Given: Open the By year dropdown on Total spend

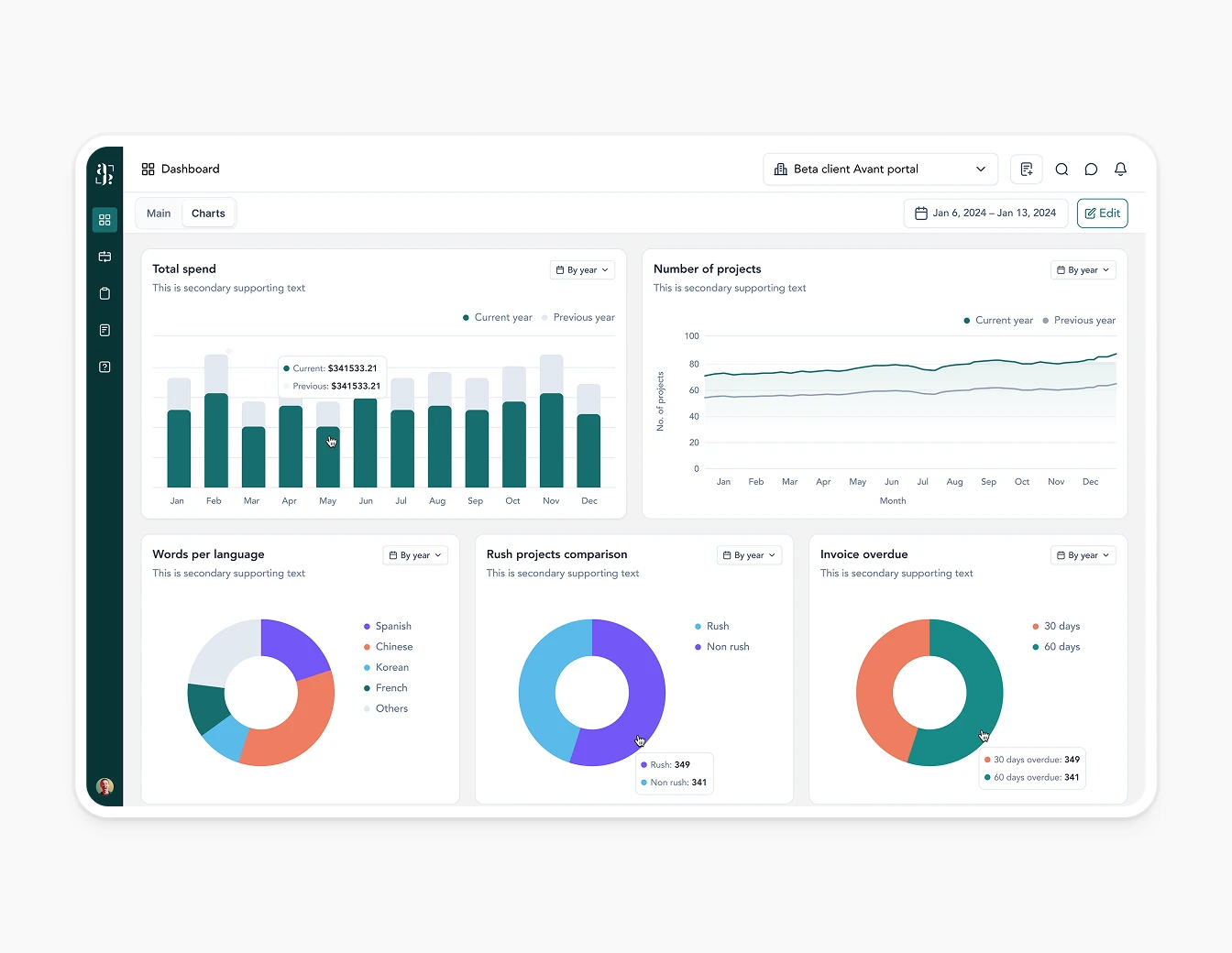Looking at the screenshot, I should coord(581,269).
